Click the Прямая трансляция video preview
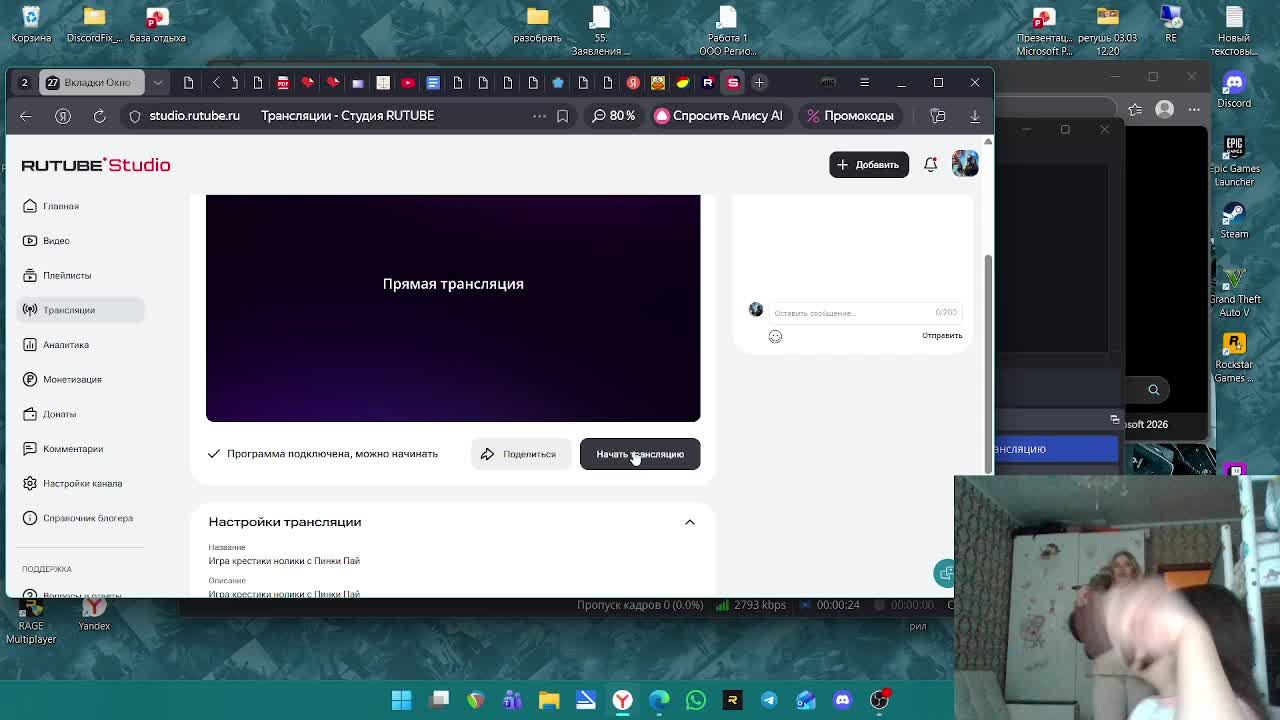This screenshot has height=720, width=1280. click(x=453, y=308)
